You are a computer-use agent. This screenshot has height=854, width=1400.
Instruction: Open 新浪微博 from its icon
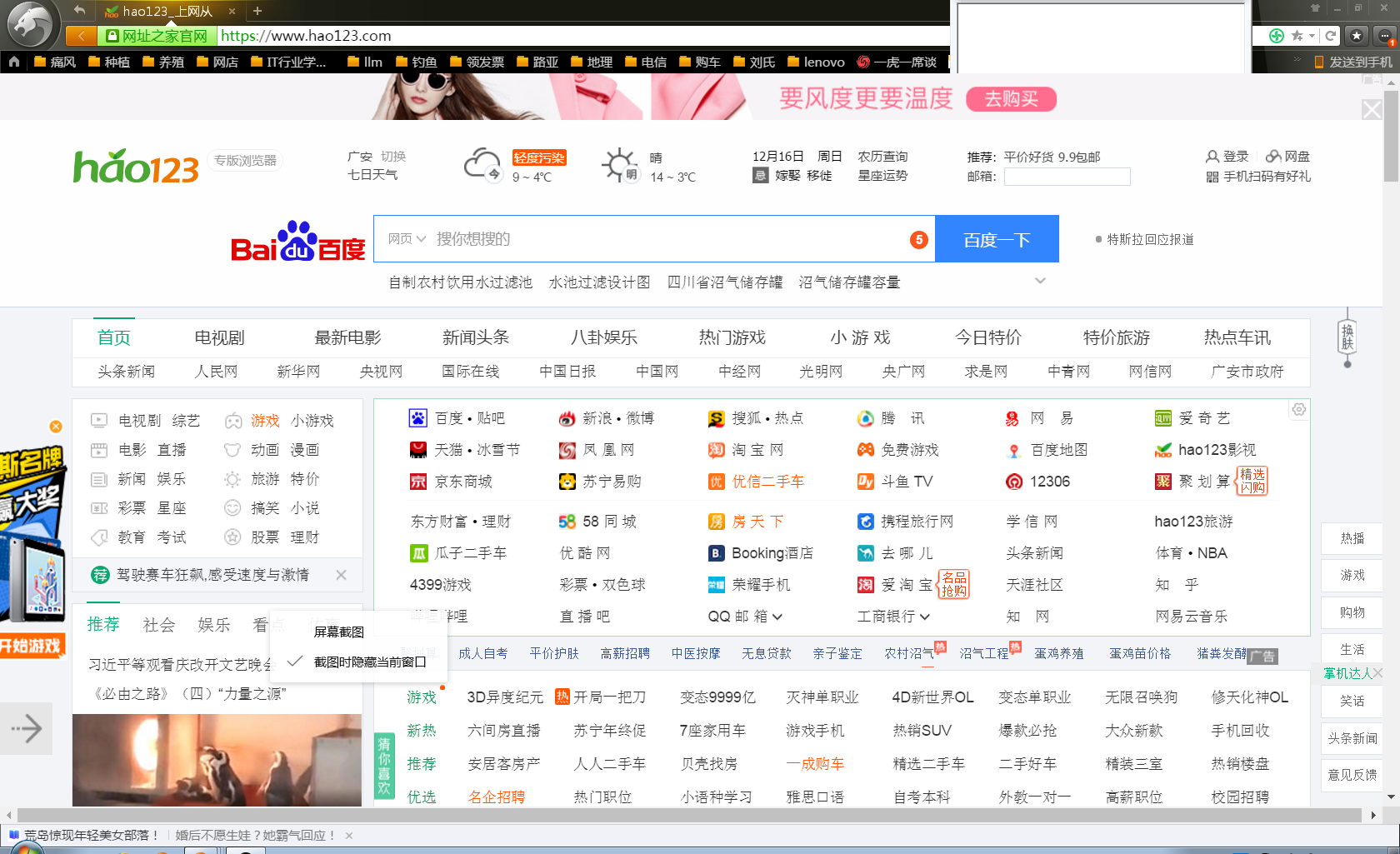coord(567,418)
